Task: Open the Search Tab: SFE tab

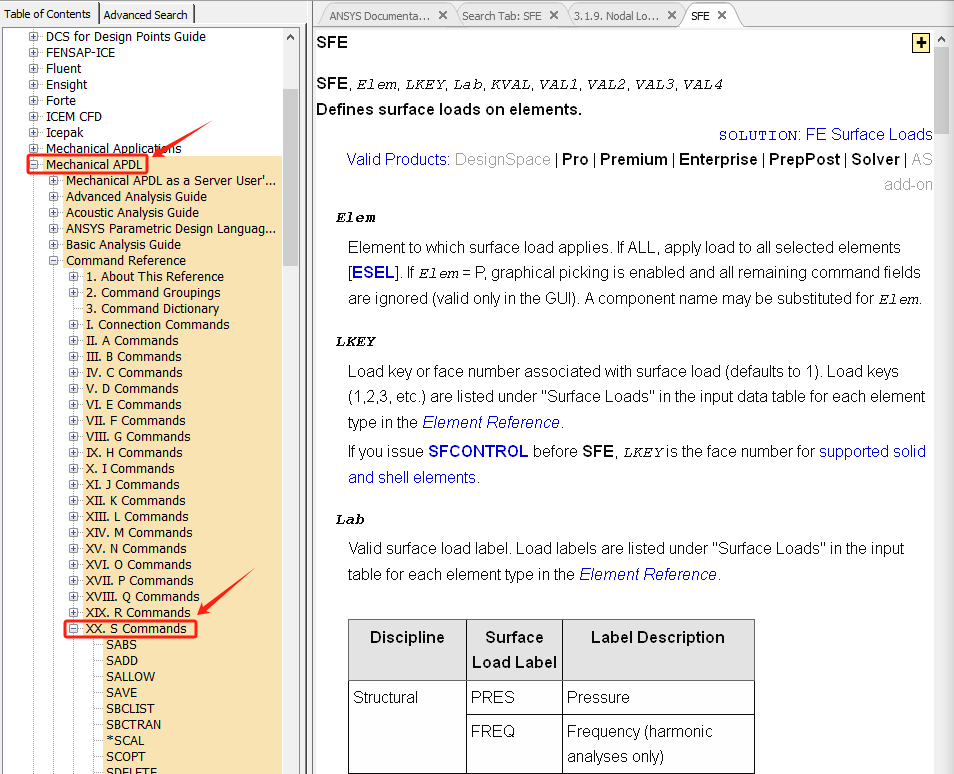Action: point(501,16)
